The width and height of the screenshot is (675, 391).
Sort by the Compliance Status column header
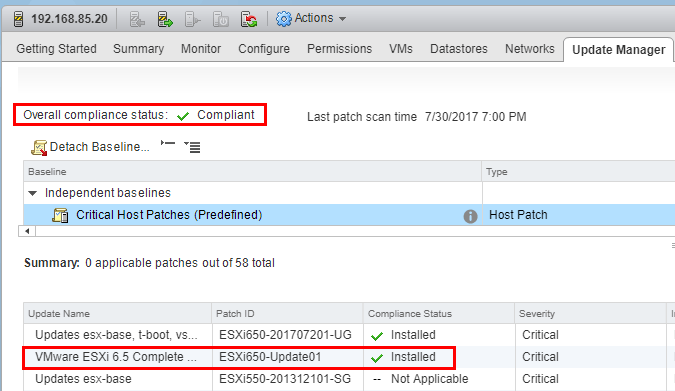pos(439,313)
